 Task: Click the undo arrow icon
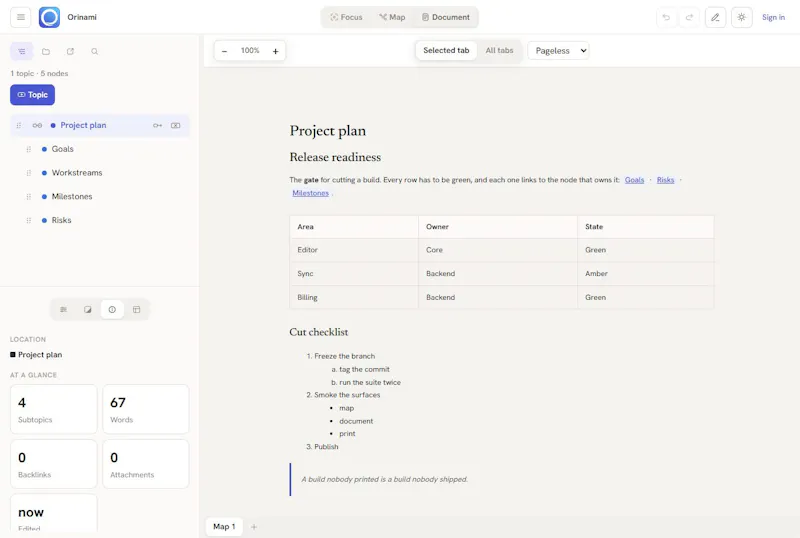click(x=666, y=17)
